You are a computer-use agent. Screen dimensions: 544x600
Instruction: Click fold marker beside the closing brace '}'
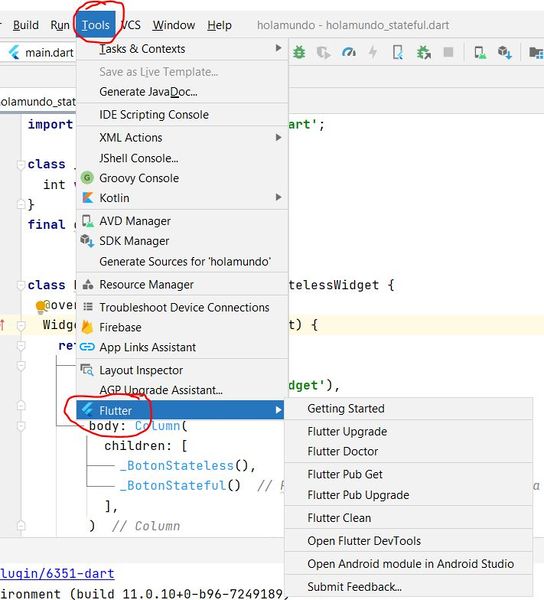[21, 205]
